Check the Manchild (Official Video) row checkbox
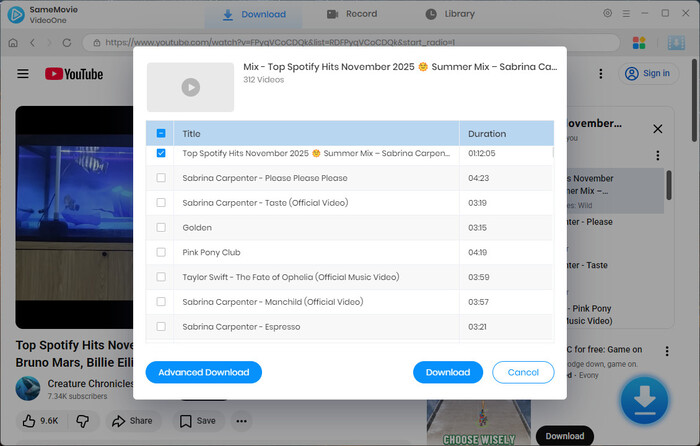This screenshot has height=446, width=700. [161, 302]
